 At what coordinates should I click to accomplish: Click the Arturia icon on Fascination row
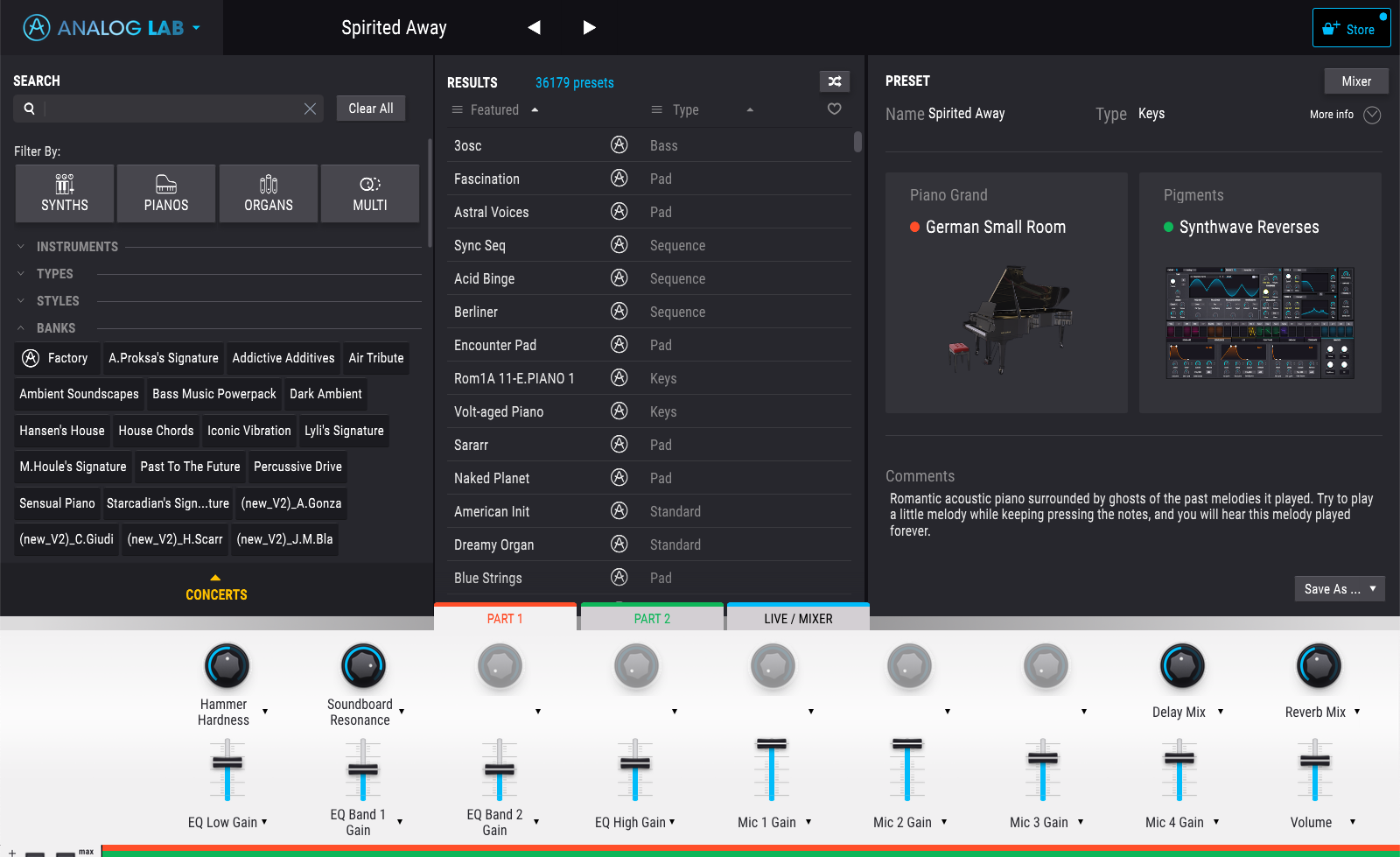[619, 179]
